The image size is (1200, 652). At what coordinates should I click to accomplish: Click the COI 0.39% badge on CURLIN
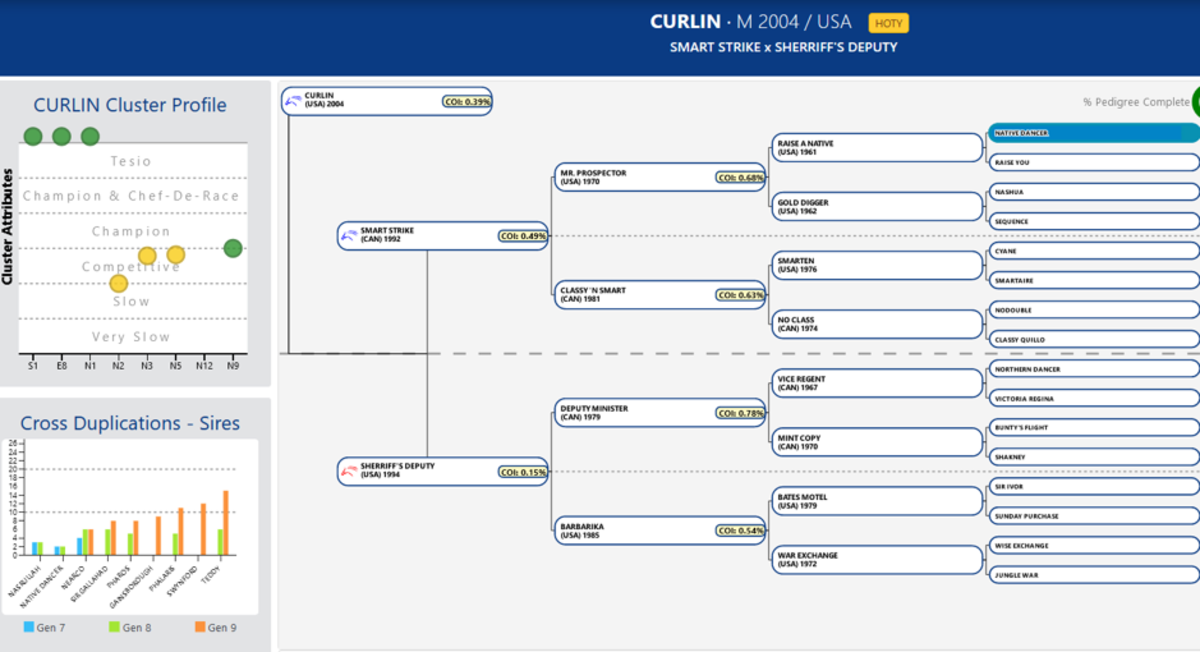coord(468,100)
